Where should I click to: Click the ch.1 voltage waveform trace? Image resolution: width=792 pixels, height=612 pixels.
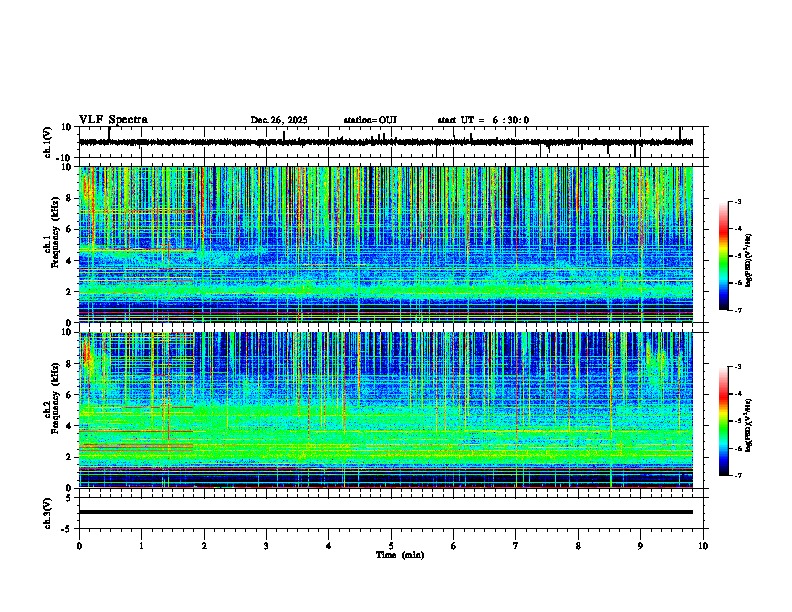pos(385,142)
